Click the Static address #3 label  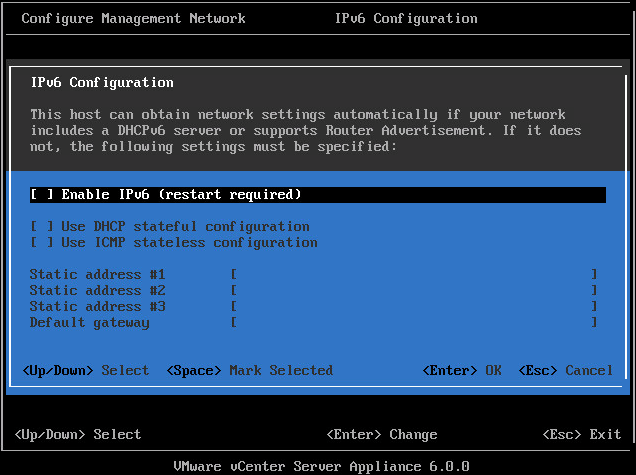[97, 306]
